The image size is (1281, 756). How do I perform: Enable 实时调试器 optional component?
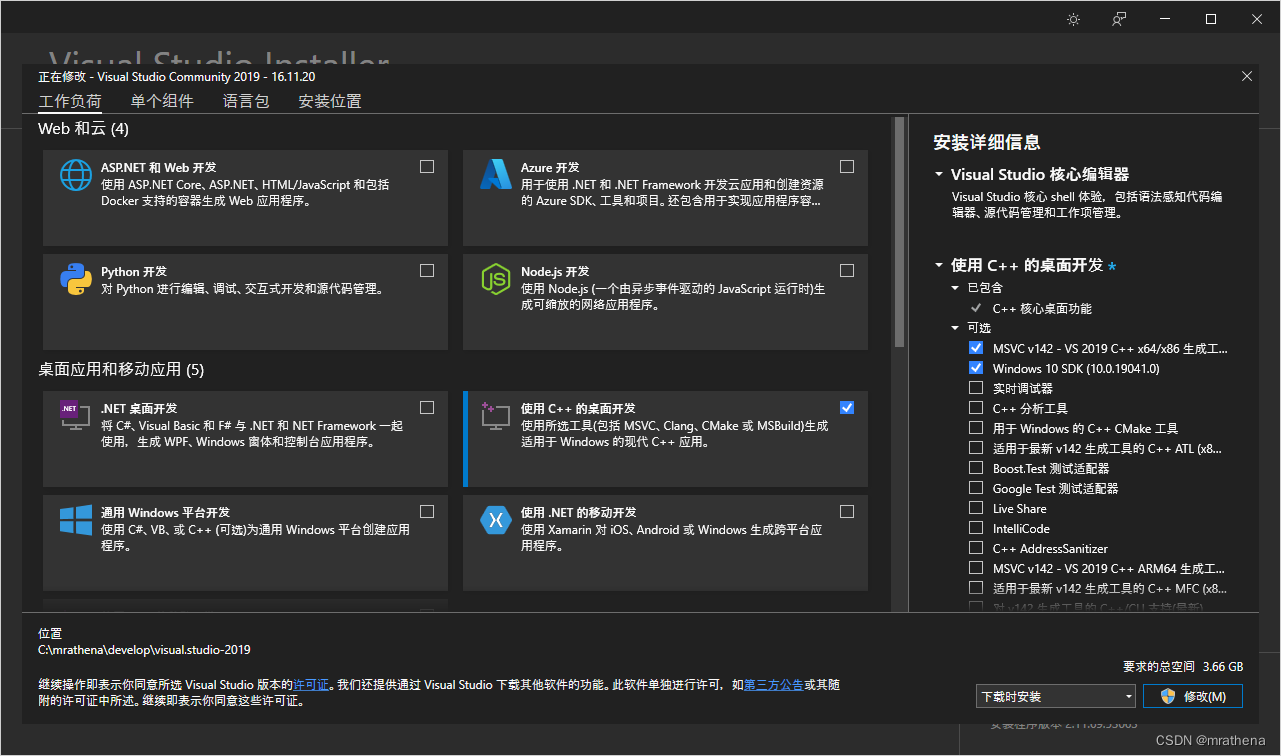pyautogui.click(x=976, y=388)
